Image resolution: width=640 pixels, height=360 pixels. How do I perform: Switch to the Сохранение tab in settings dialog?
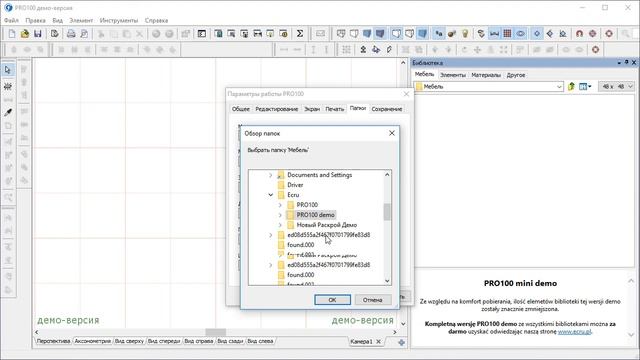pos(387,109)
